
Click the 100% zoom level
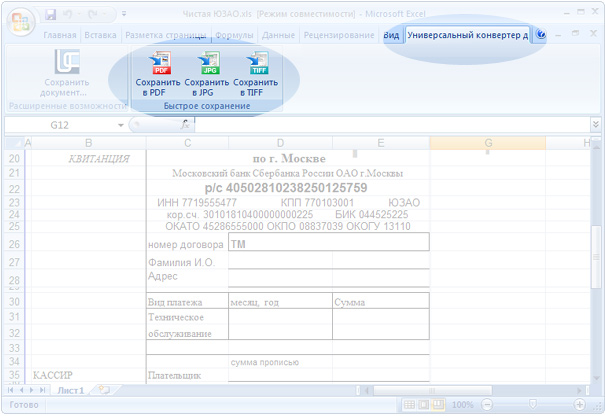click(x=463, y=405)
